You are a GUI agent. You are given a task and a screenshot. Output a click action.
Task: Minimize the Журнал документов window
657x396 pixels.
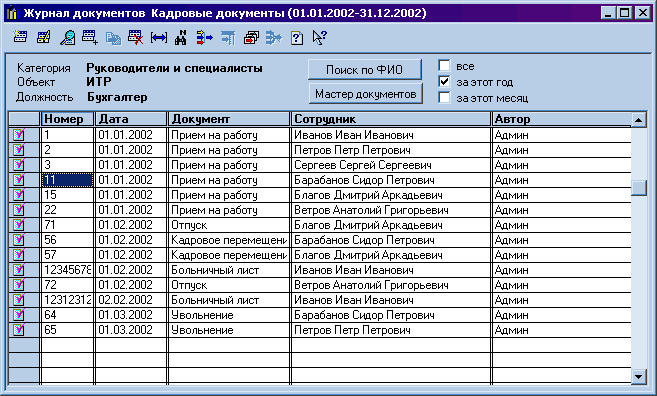[608, 13]
